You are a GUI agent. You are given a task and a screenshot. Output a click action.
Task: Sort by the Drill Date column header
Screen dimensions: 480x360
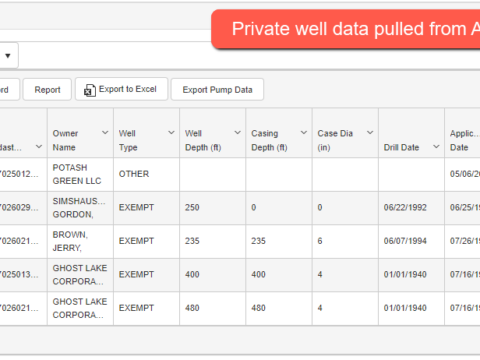(x=401, y=147)
